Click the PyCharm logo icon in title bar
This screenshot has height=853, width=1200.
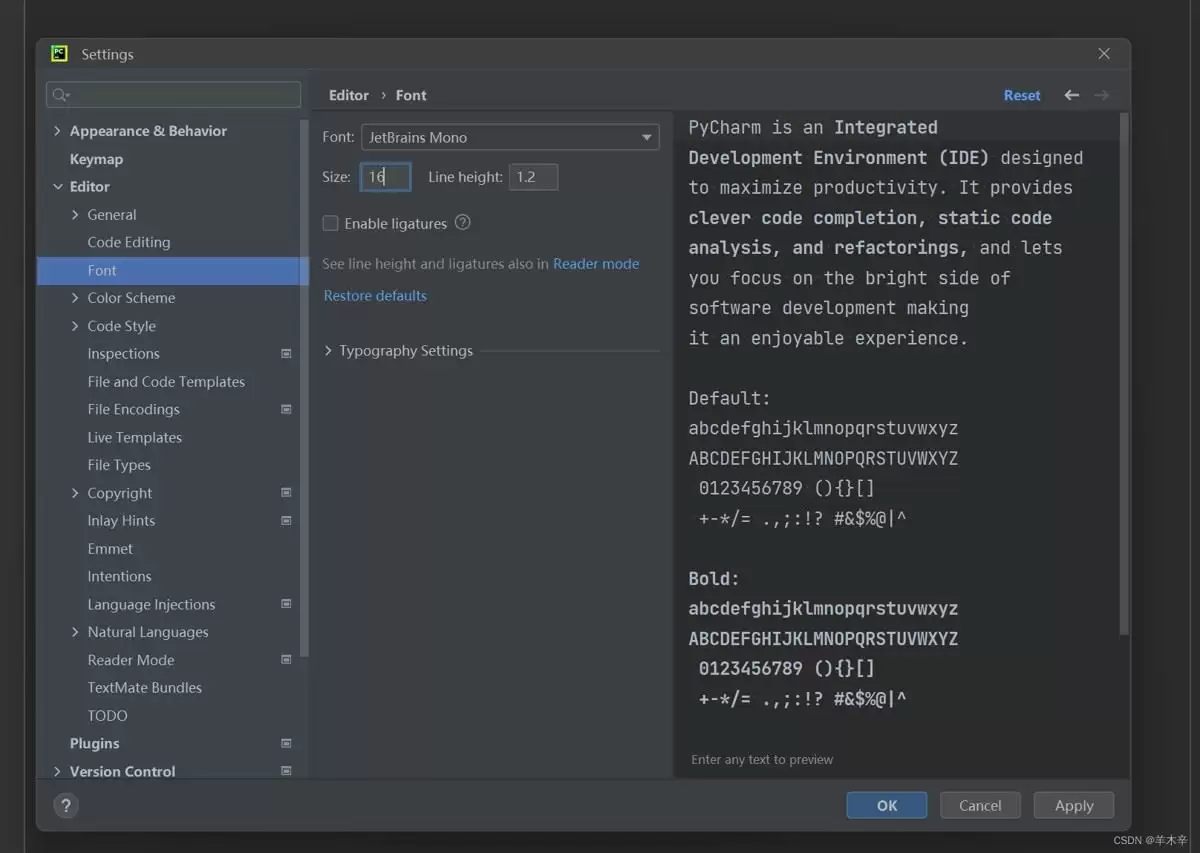[60, 54]
